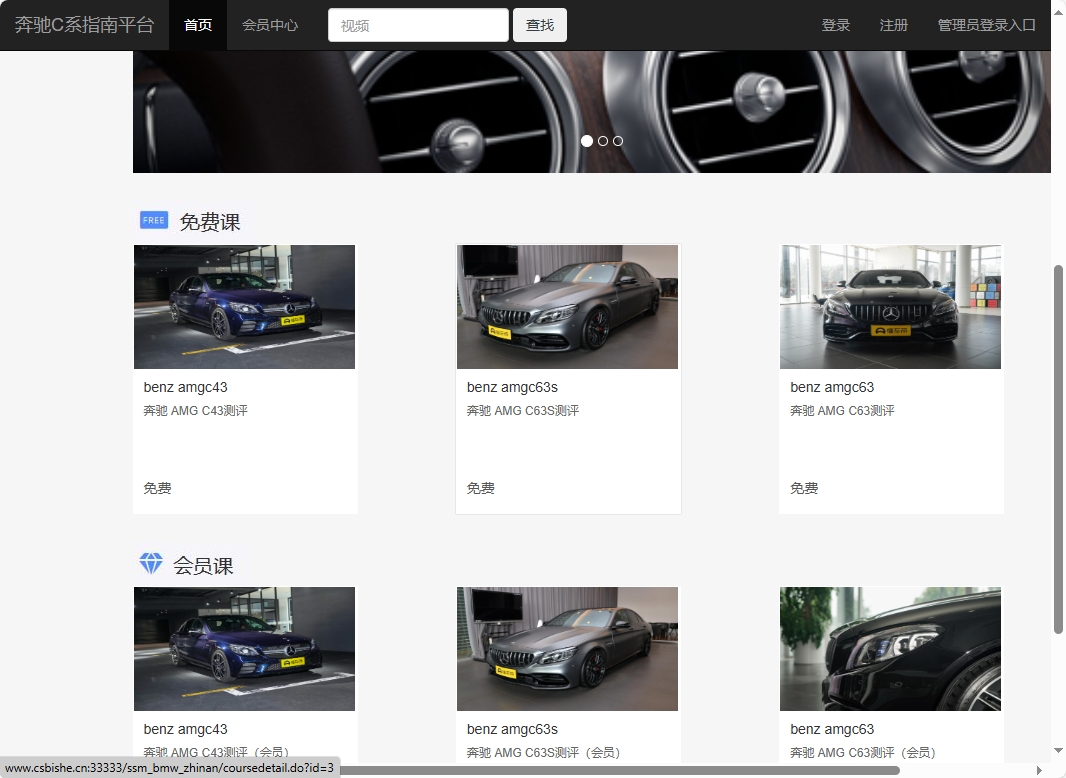1066x778 pixels.
Task: Open member course blue amgc43 thumbnail
Action: [x=244, y=649]
